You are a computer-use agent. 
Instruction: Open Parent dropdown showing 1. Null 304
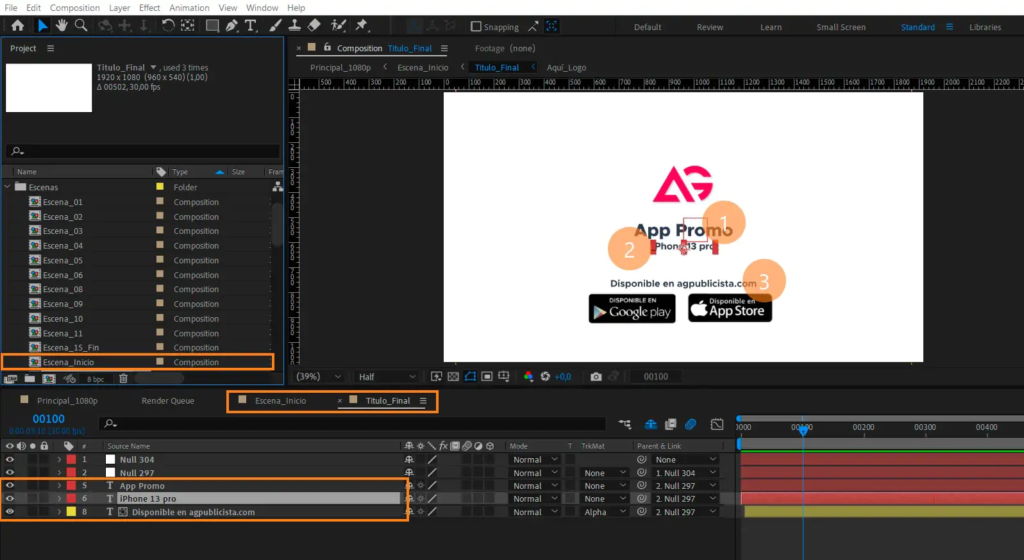tap(686, 473)
